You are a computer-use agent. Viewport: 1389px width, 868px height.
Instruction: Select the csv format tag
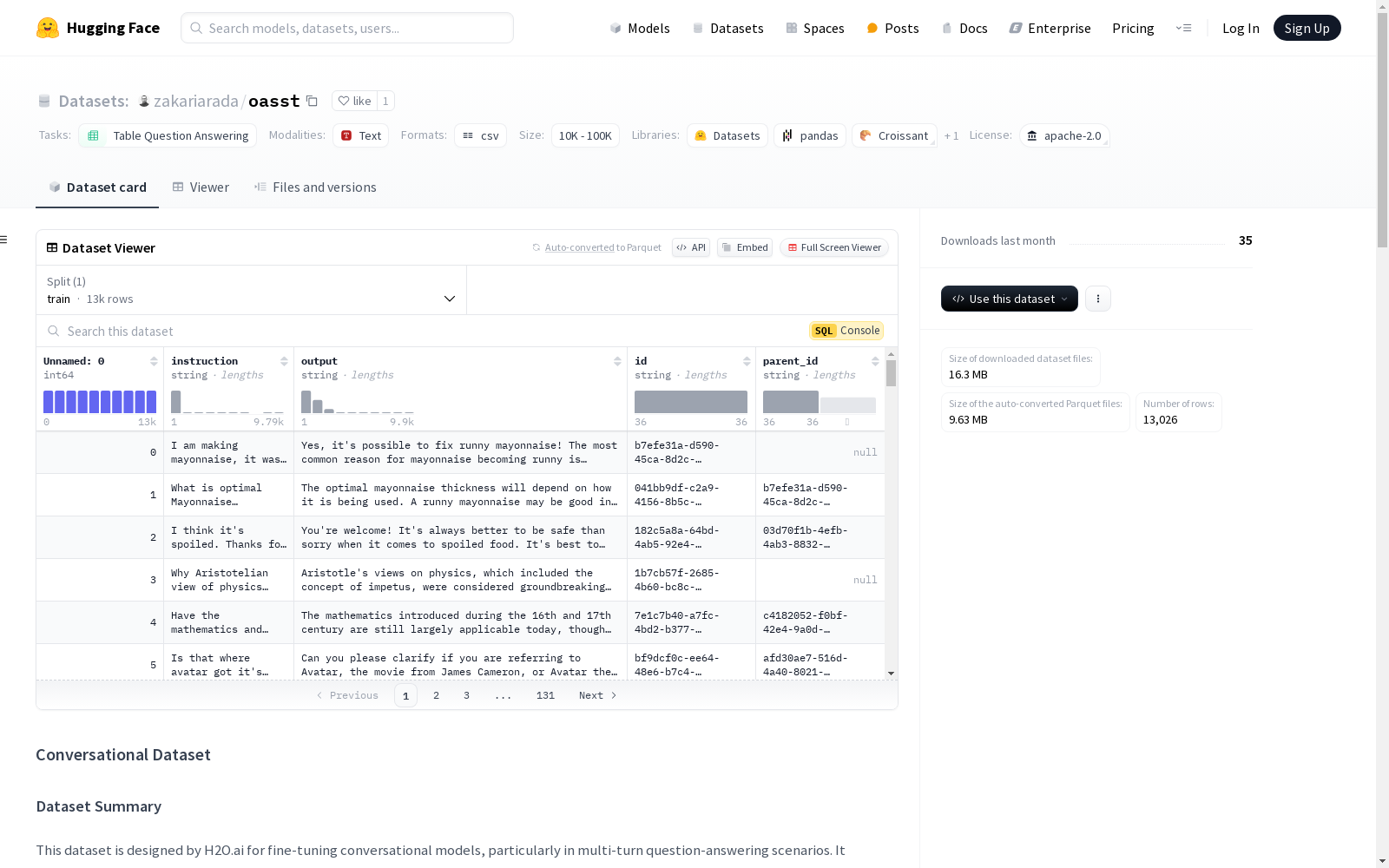pos(480,135)
